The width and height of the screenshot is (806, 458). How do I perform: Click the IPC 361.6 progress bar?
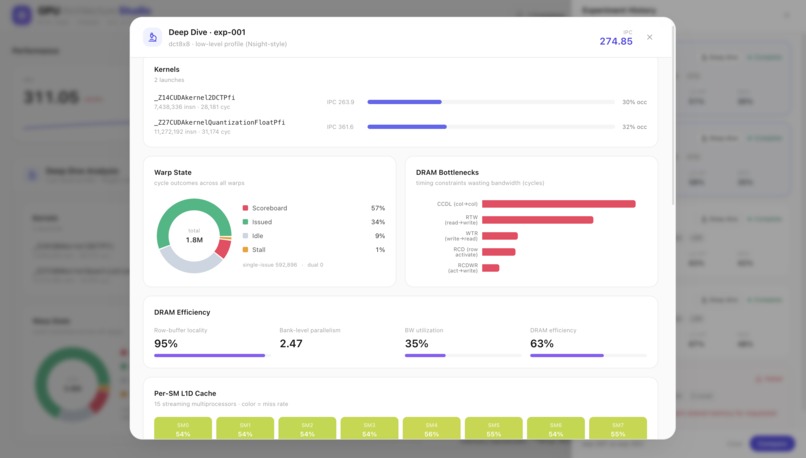click(x=491, y=126)
